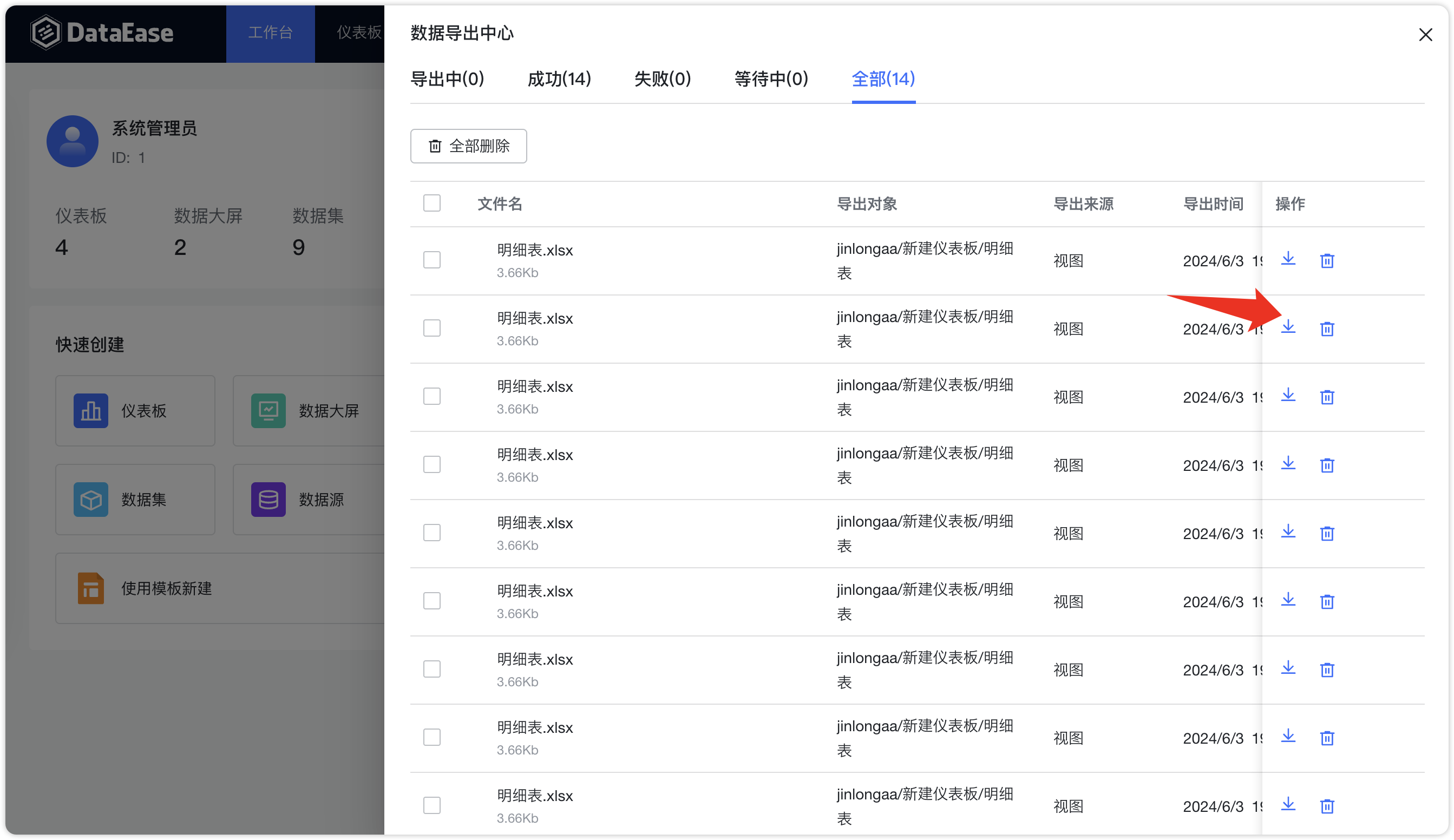Download the file the red arrow points at
1454x840 pixels.
1288,327
